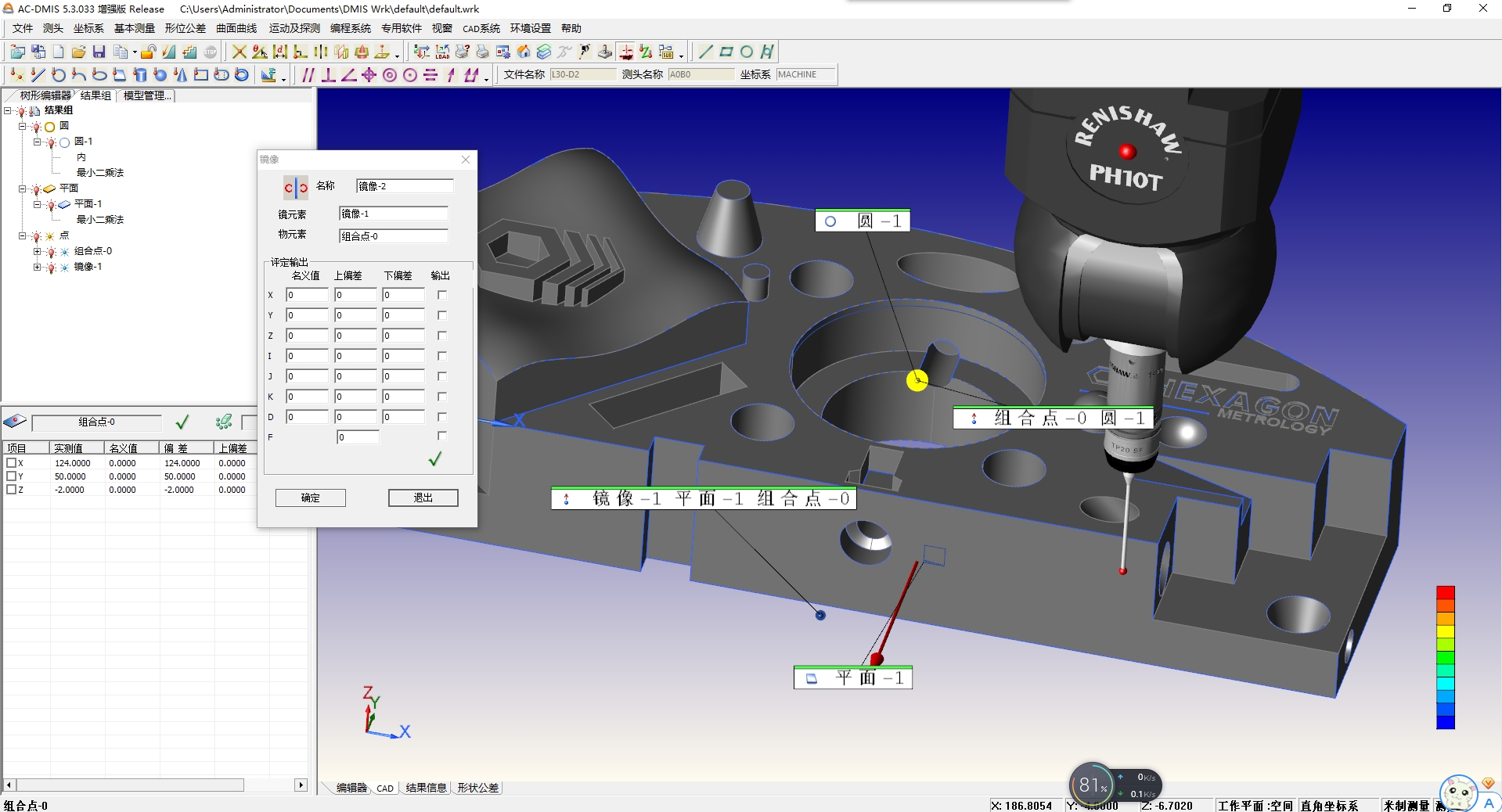Click the 文件名称 input field L30-D2
The image size is (1502, 812).
click(582, 74)
